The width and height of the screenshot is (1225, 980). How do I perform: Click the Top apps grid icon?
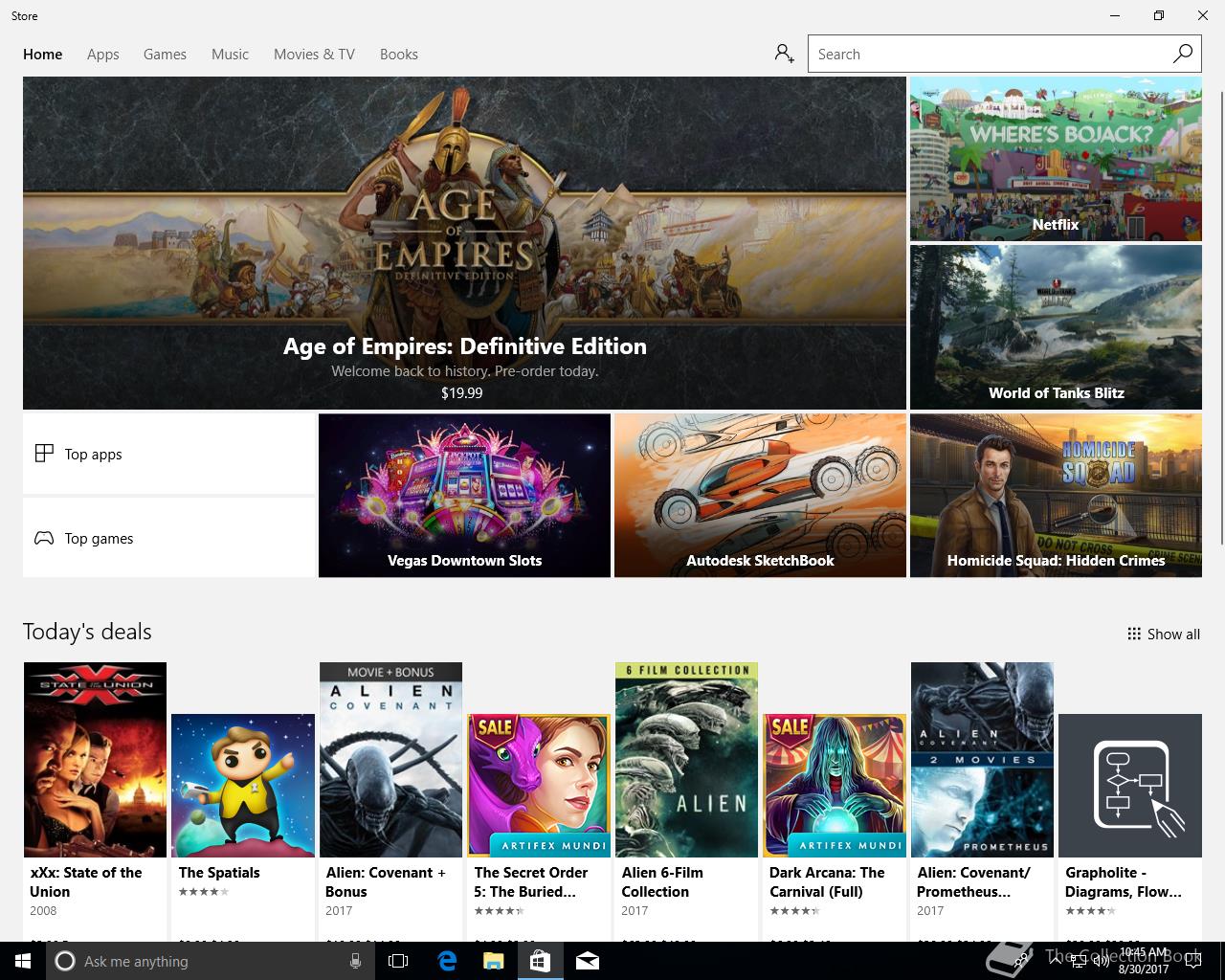(44, 454)
